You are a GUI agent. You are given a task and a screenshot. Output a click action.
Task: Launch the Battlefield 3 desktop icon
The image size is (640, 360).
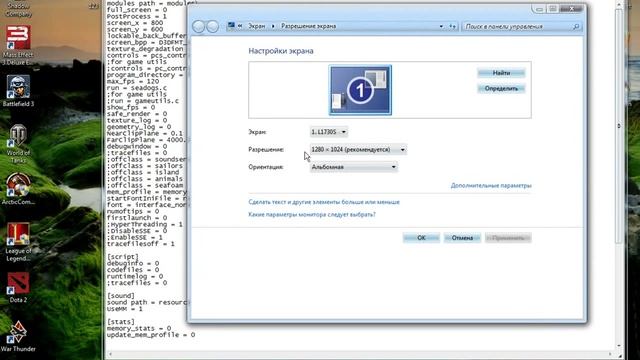[18, 91]
